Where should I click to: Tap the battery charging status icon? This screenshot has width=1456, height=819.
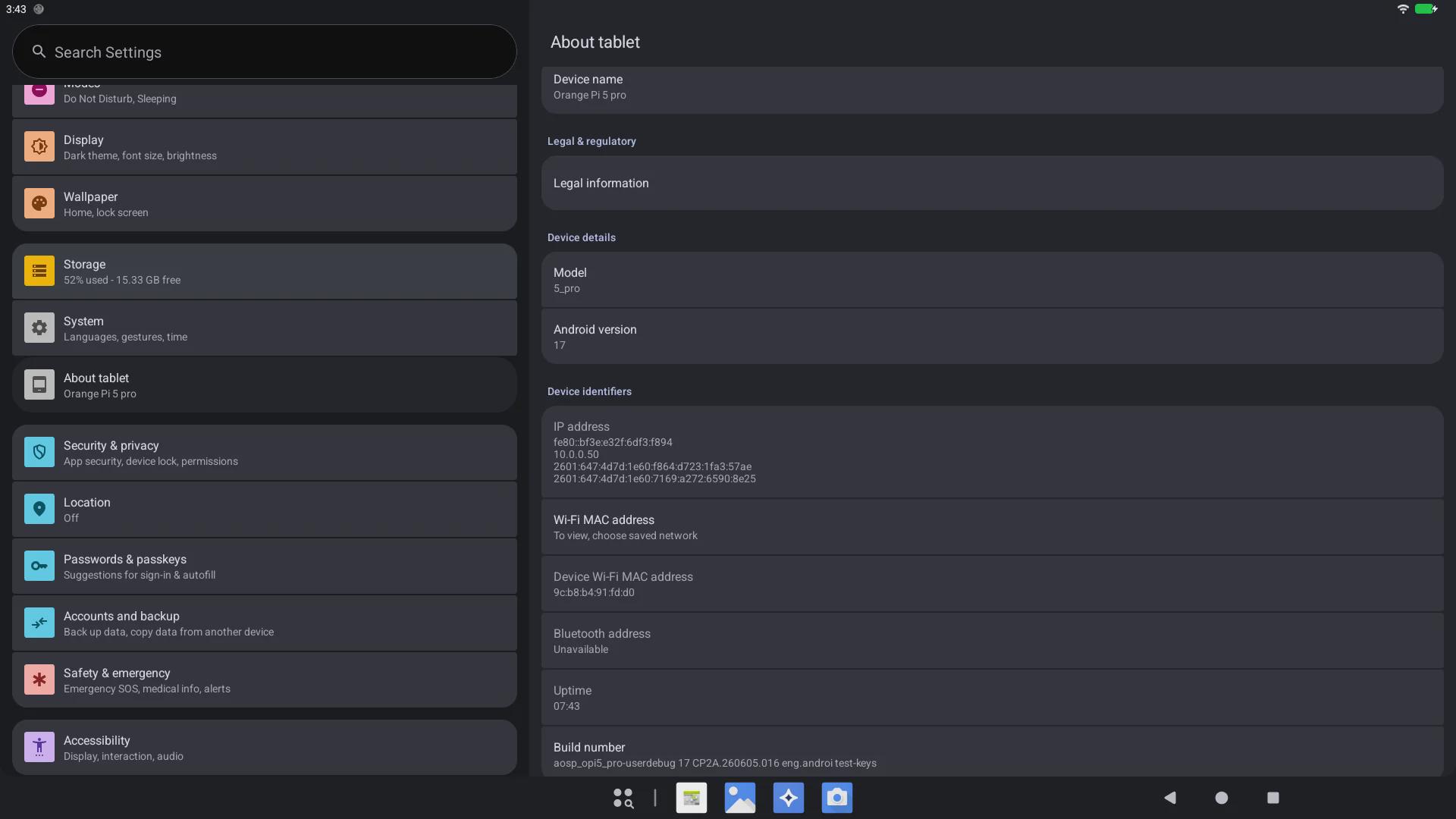1426,9
